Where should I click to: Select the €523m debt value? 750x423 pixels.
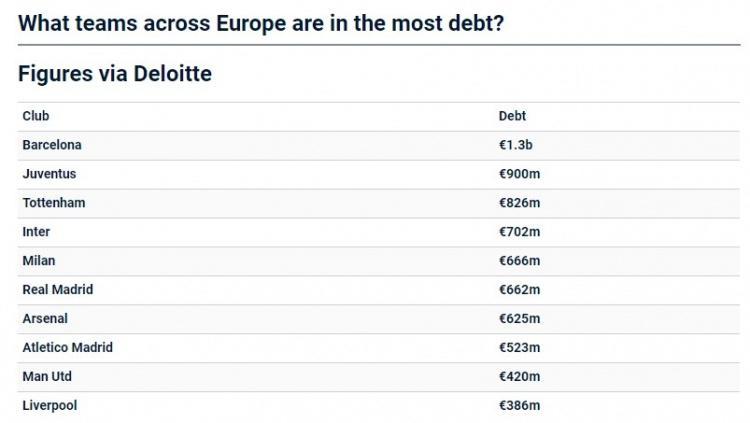(519, 348)
